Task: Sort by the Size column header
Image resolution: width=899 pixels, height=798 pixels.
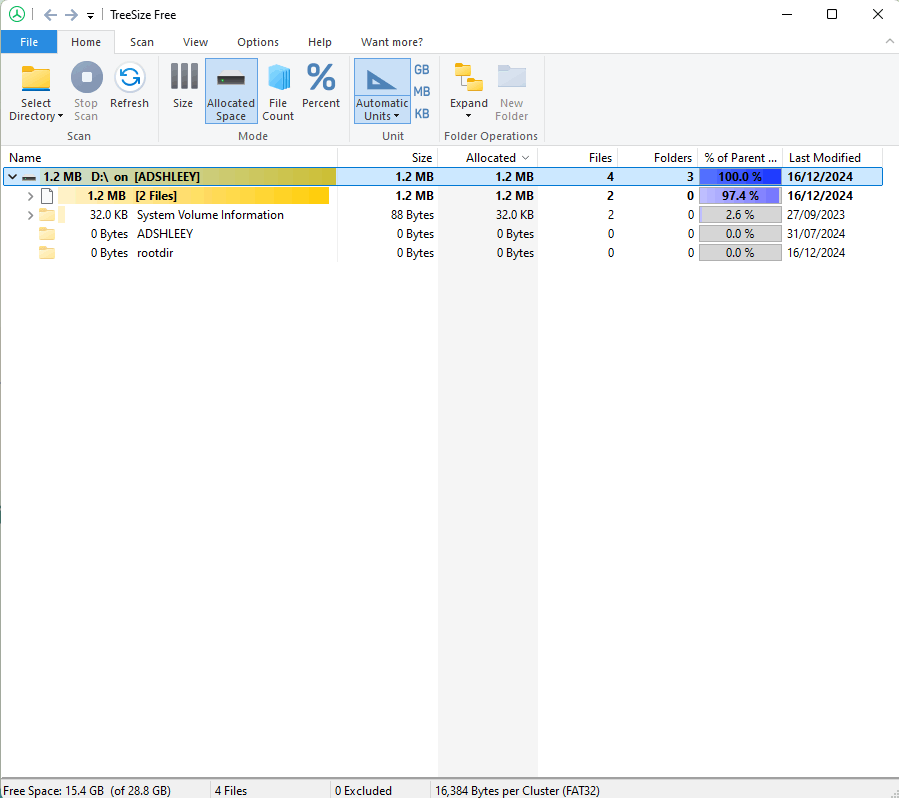Action: (388, 158)
